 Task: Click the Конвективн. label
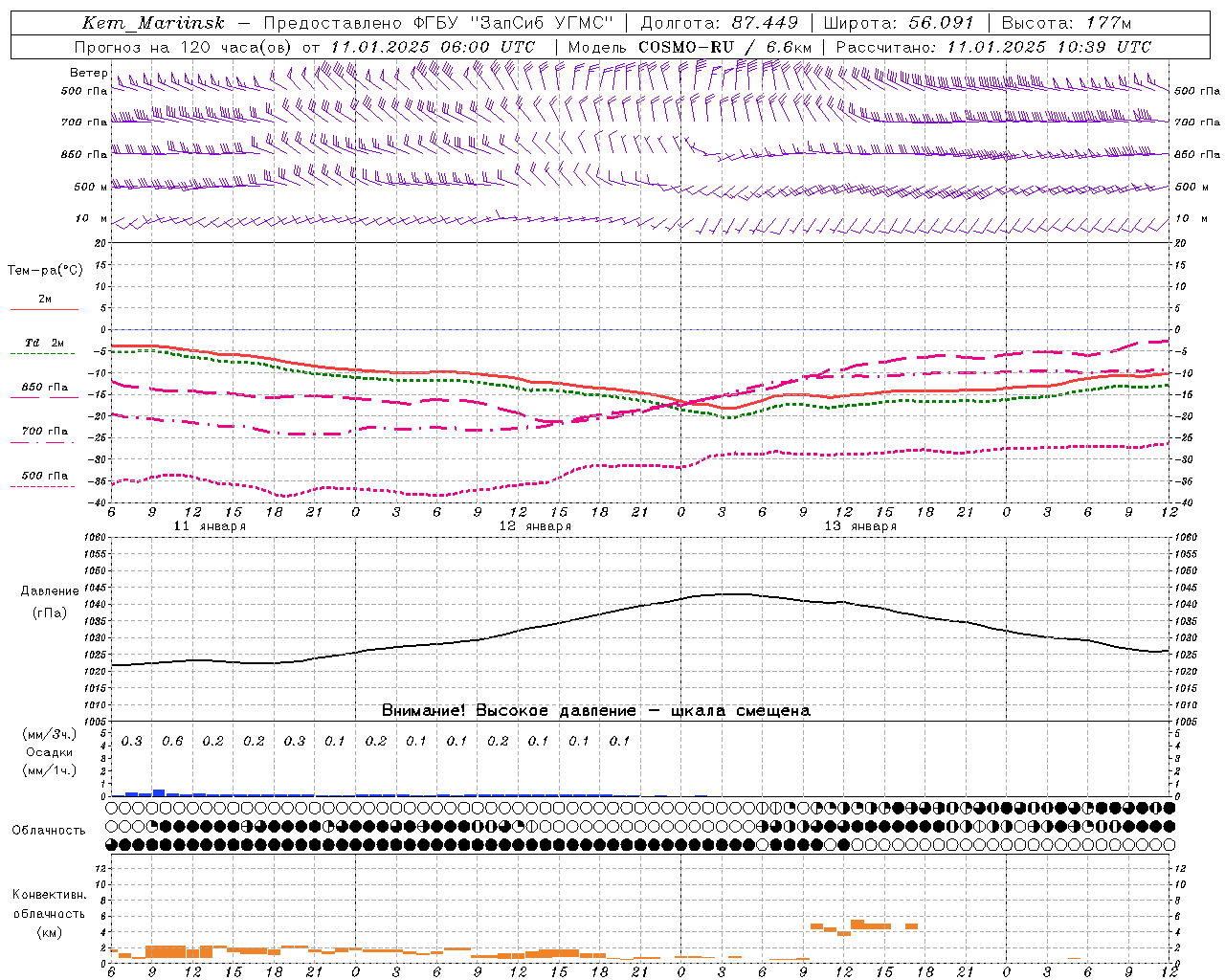50,895
